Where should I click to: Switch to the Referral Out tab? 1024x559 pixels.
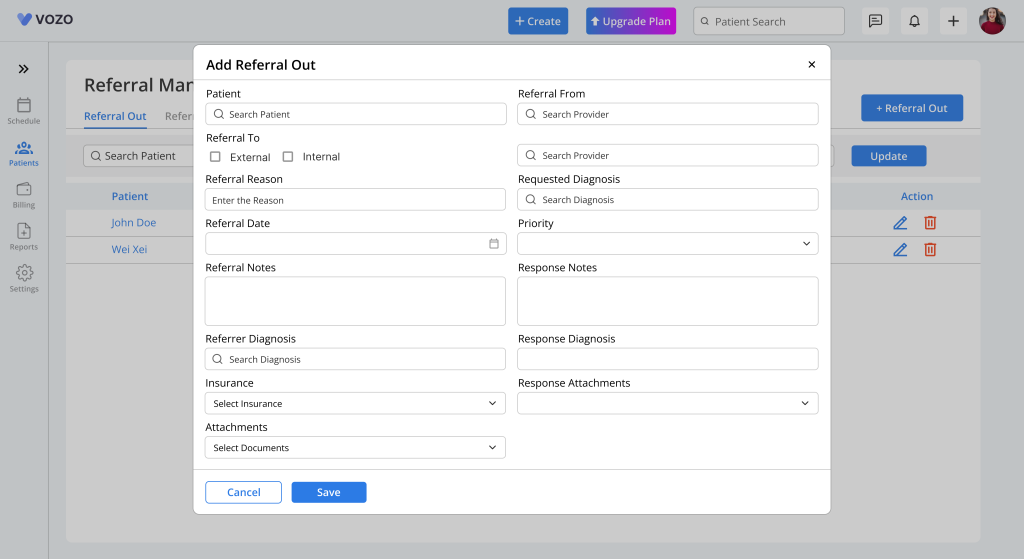click(115, 116)
